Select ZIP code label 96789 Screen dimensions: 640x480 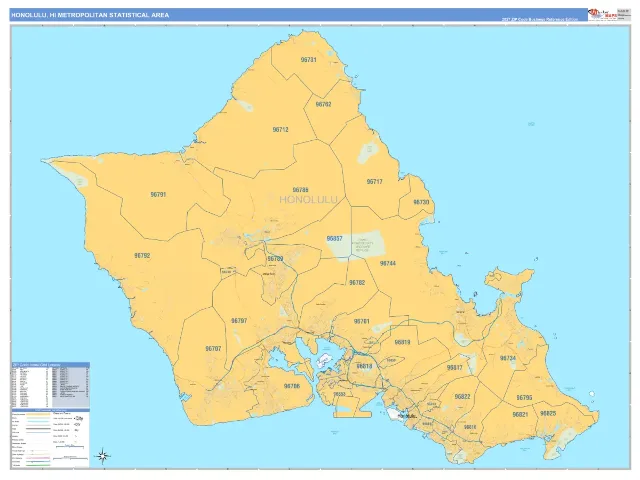(276, 259)
